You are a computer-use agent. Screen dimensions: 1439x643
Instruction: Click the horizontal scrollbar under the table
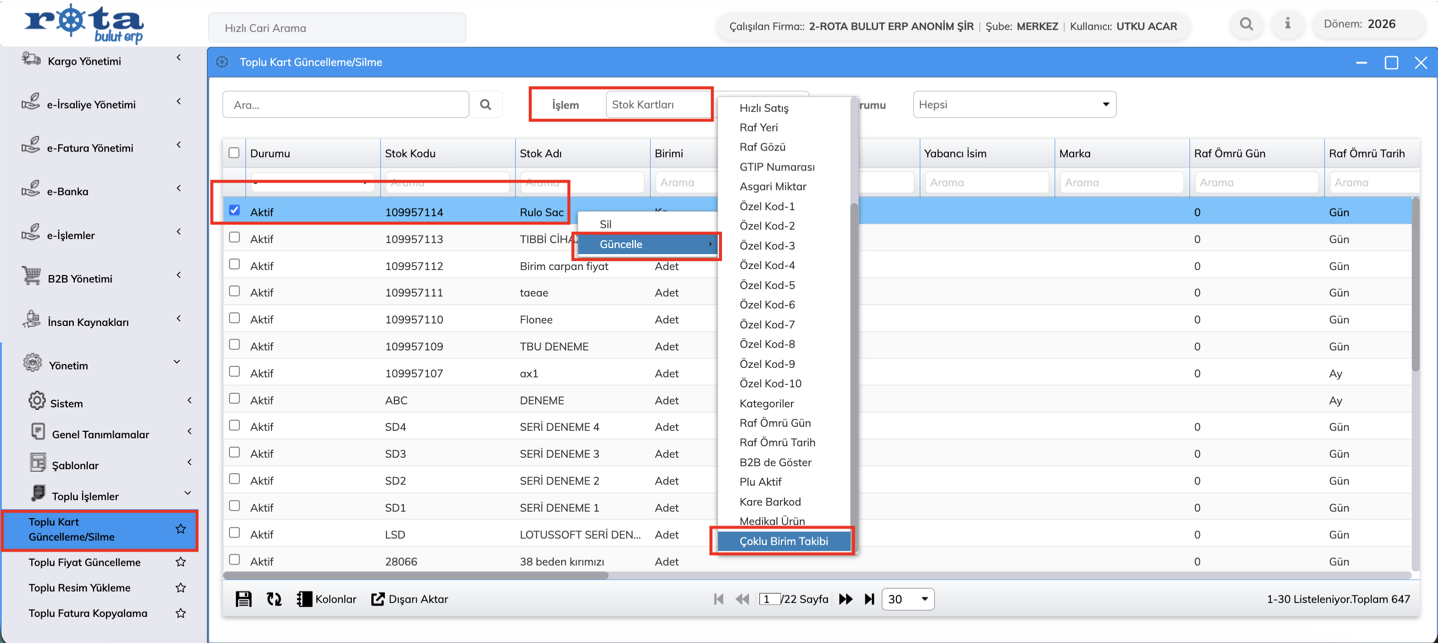click(415, 576)
